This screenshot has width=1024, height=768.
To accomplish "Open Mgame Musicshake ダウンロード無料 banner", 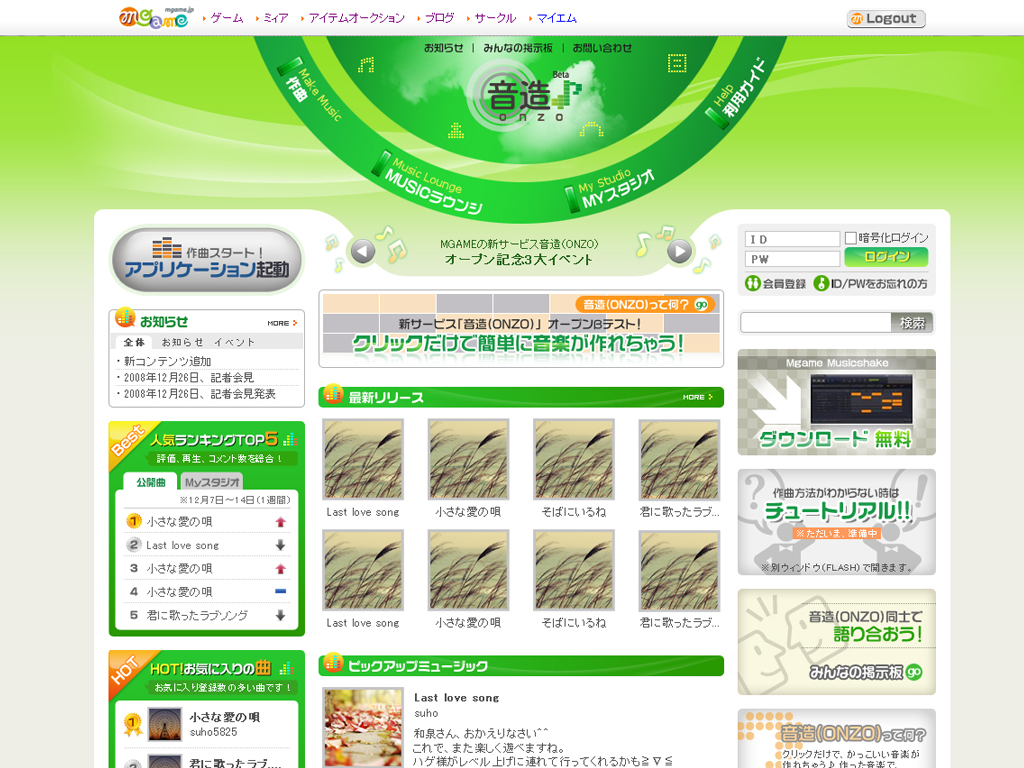I will point(837,402).
